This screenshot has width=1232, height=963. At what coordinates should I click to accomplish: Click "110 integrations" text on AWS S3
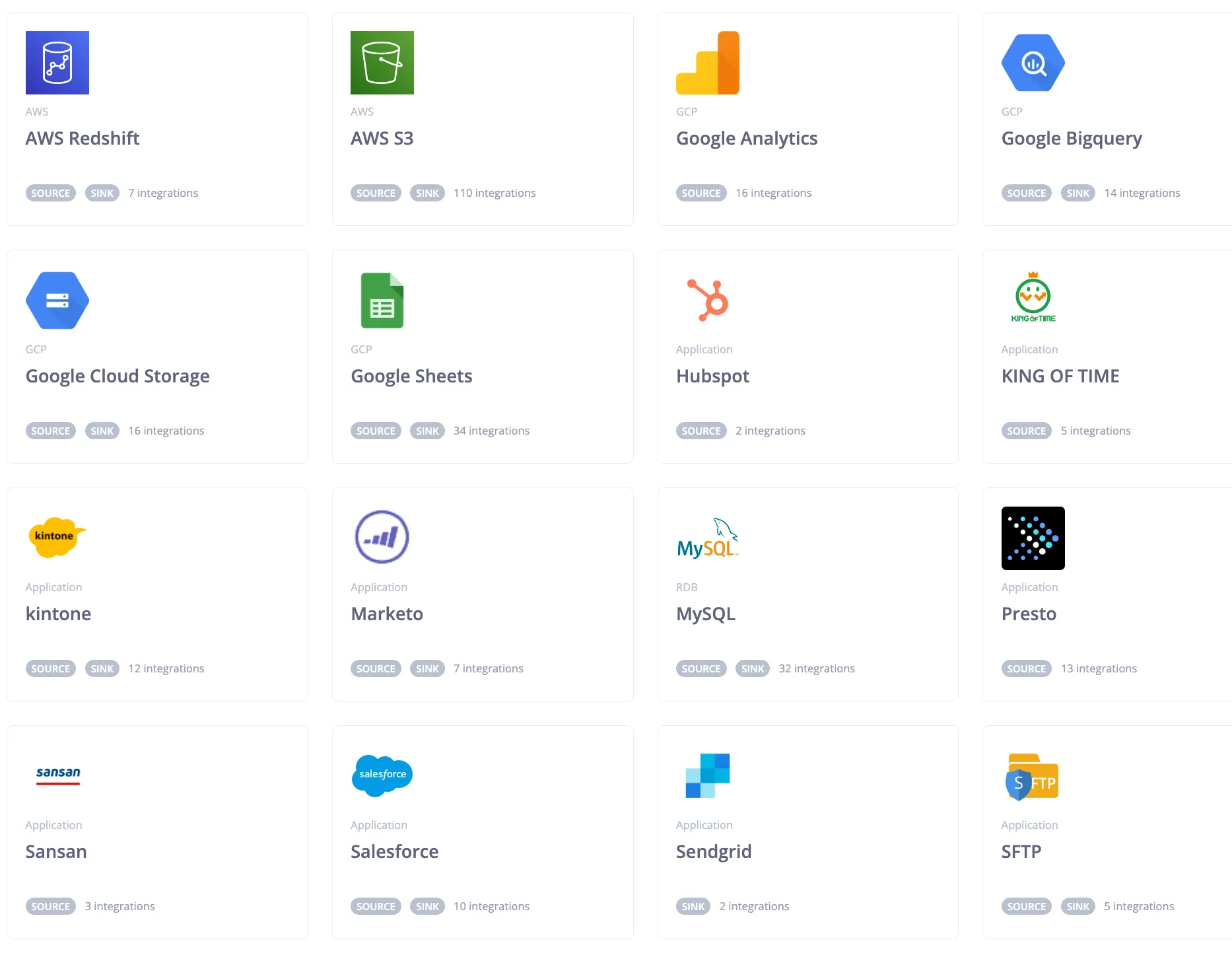(495, 193)
